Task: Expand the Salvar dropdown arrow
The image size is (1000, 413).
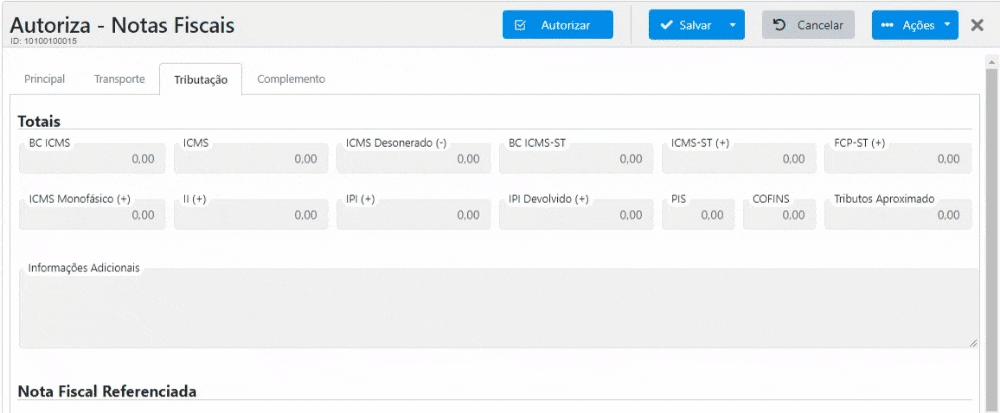Action: pos(733,25)
